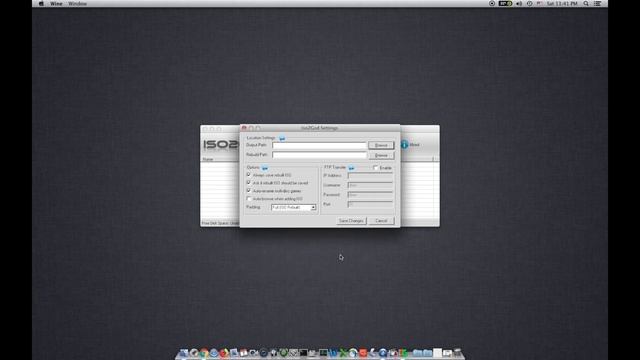Enable Auto-browse when adding ISO

coord(249,199)
